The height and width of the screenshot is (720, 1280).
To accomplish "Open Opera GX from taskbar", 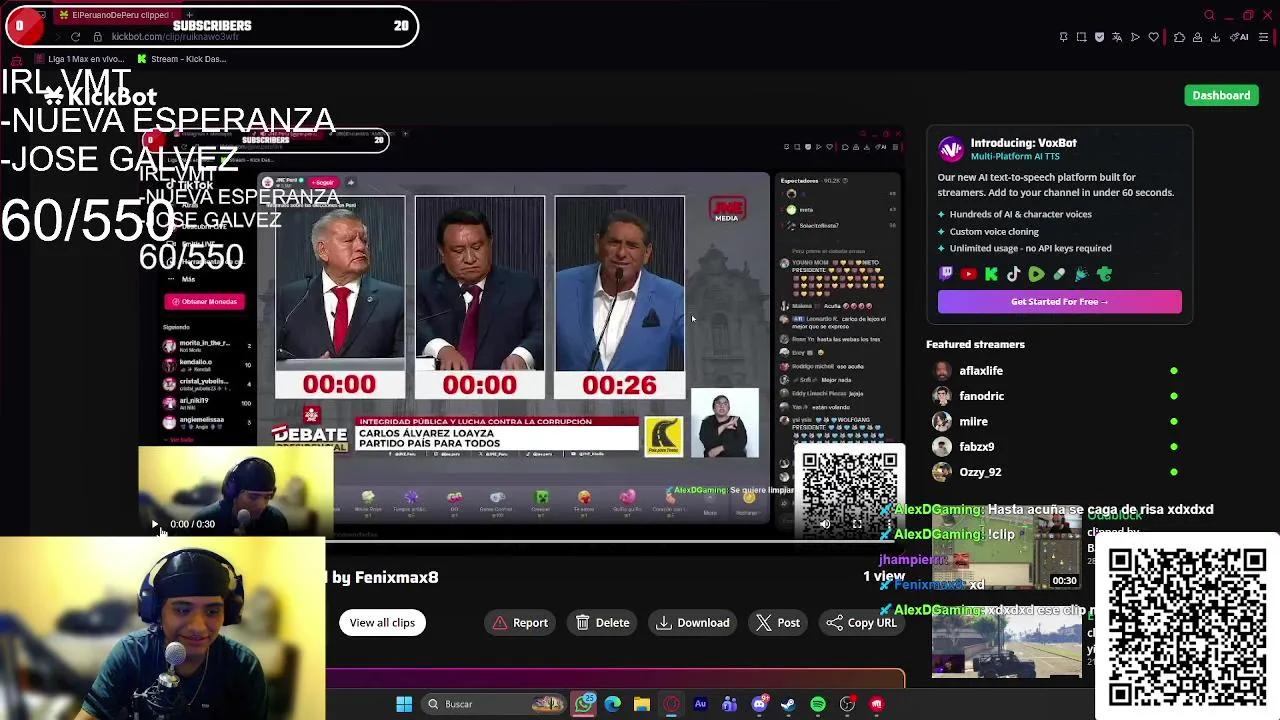I will click(x=671, y=704).
